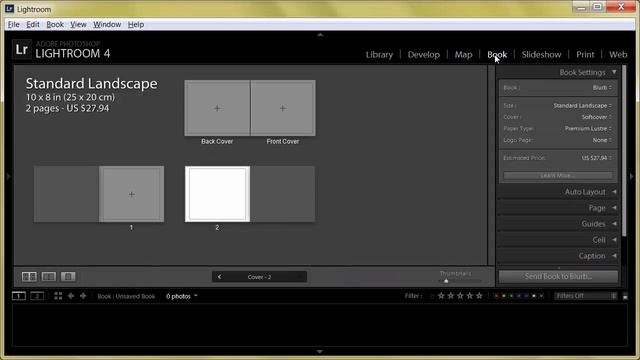The image size is (640, 360).
Task: Open Paper Type Premium Lustre dropdown
Action: click(x=588, y=129)
